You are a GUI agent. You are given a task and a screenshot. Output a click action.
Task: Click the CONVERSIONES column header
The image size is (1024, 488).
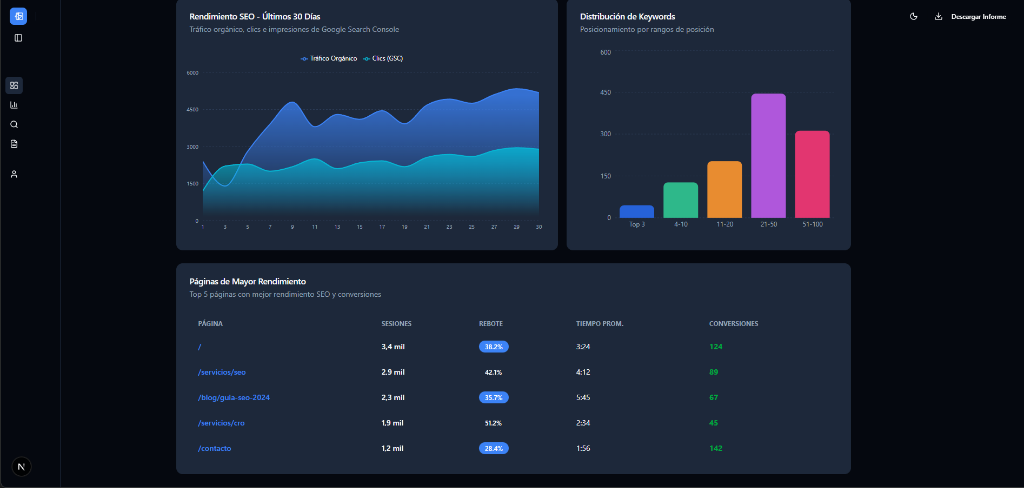pyautogui.click(x=733, y=324)
